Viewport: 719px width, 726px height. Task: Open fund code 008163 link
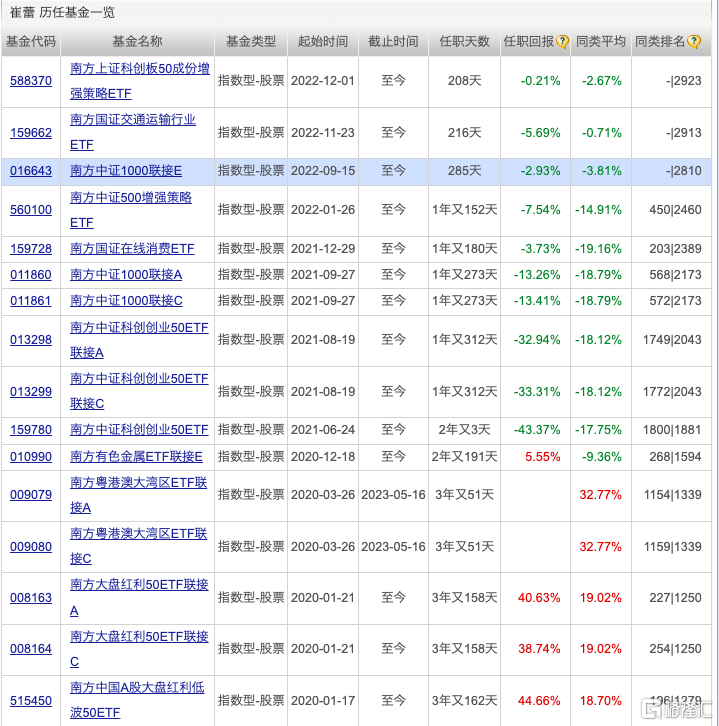[x=31, y=598]
